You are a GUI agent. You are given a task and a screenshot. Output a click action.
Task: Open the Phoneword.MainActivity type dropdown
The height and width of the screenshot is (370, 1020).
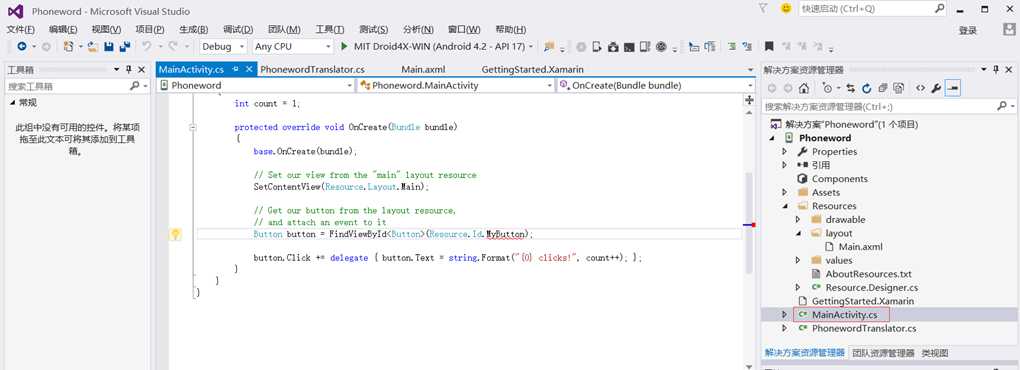tap(550, 85)
